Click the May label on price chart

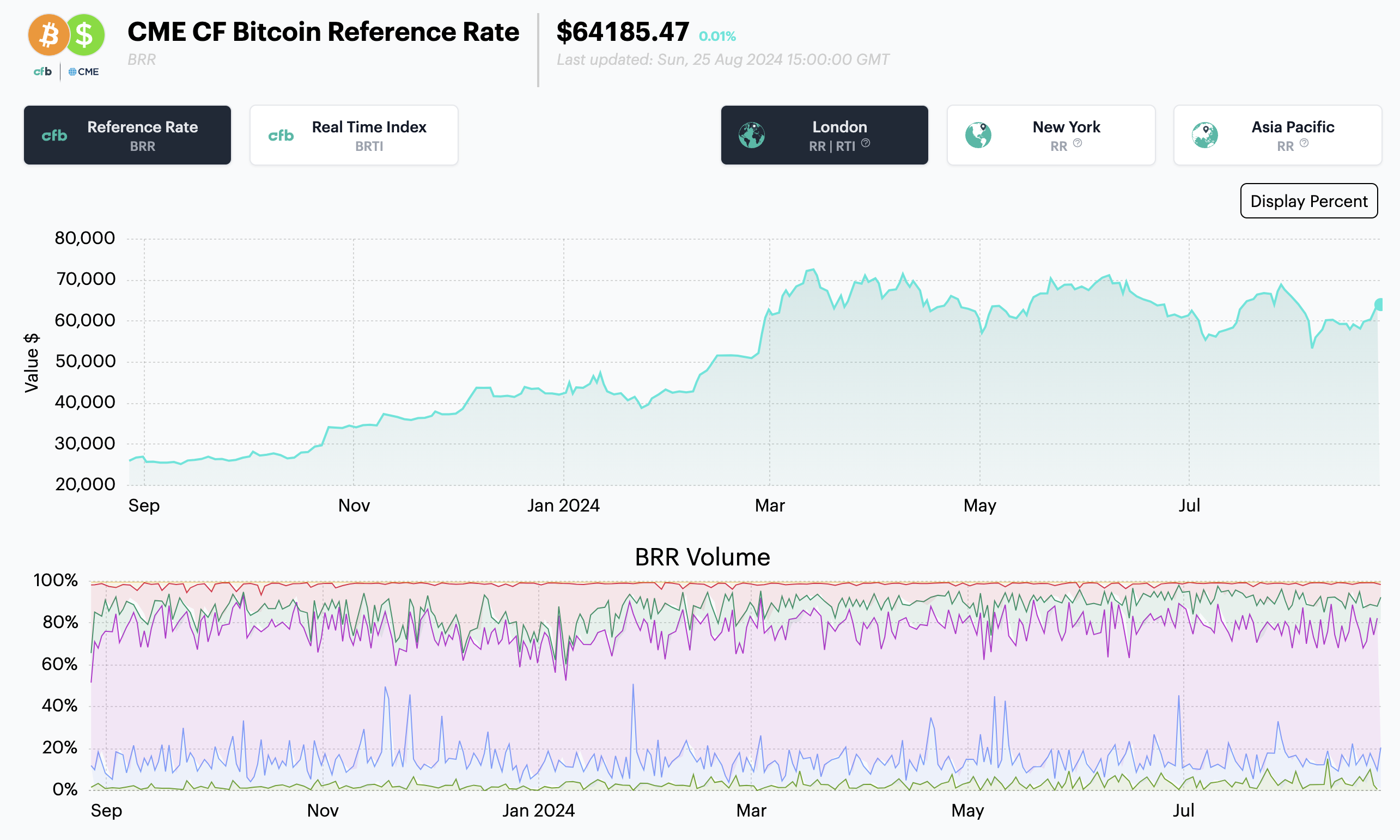tap(980, 506)
